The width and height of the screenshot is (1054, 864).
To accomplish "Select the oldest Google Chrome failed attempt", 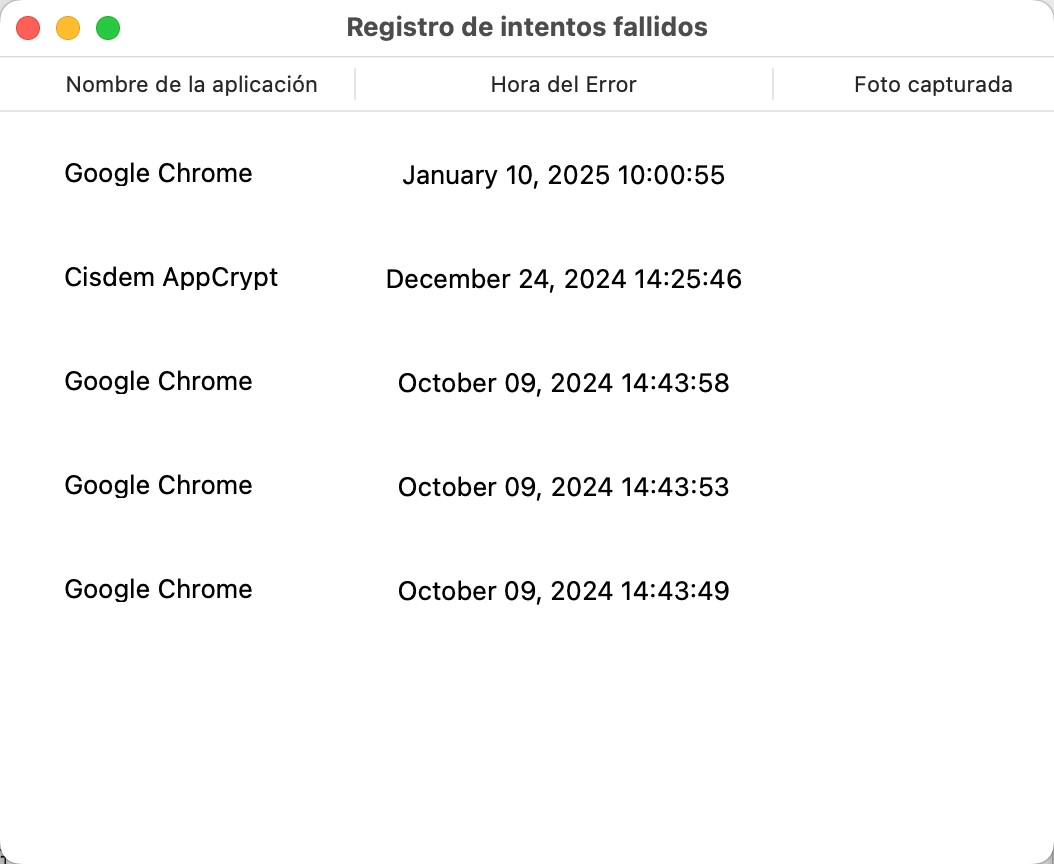I will pos(158,590).
